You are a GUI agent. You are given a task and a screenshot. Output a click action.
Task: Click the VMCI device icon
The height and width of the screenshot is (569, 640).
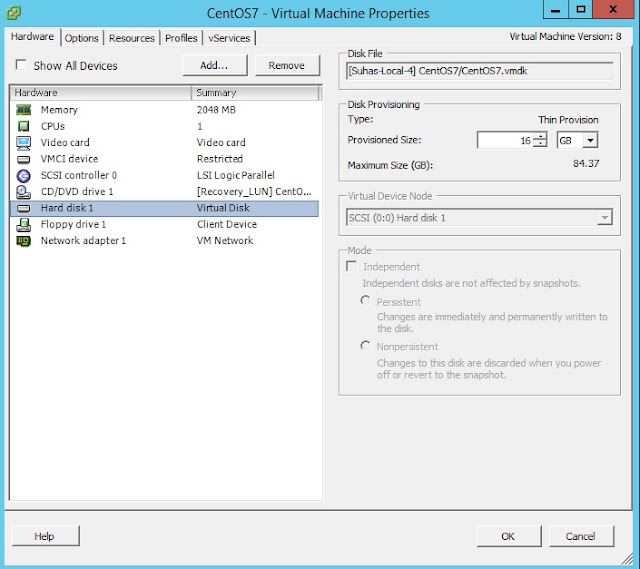[23, 159]
